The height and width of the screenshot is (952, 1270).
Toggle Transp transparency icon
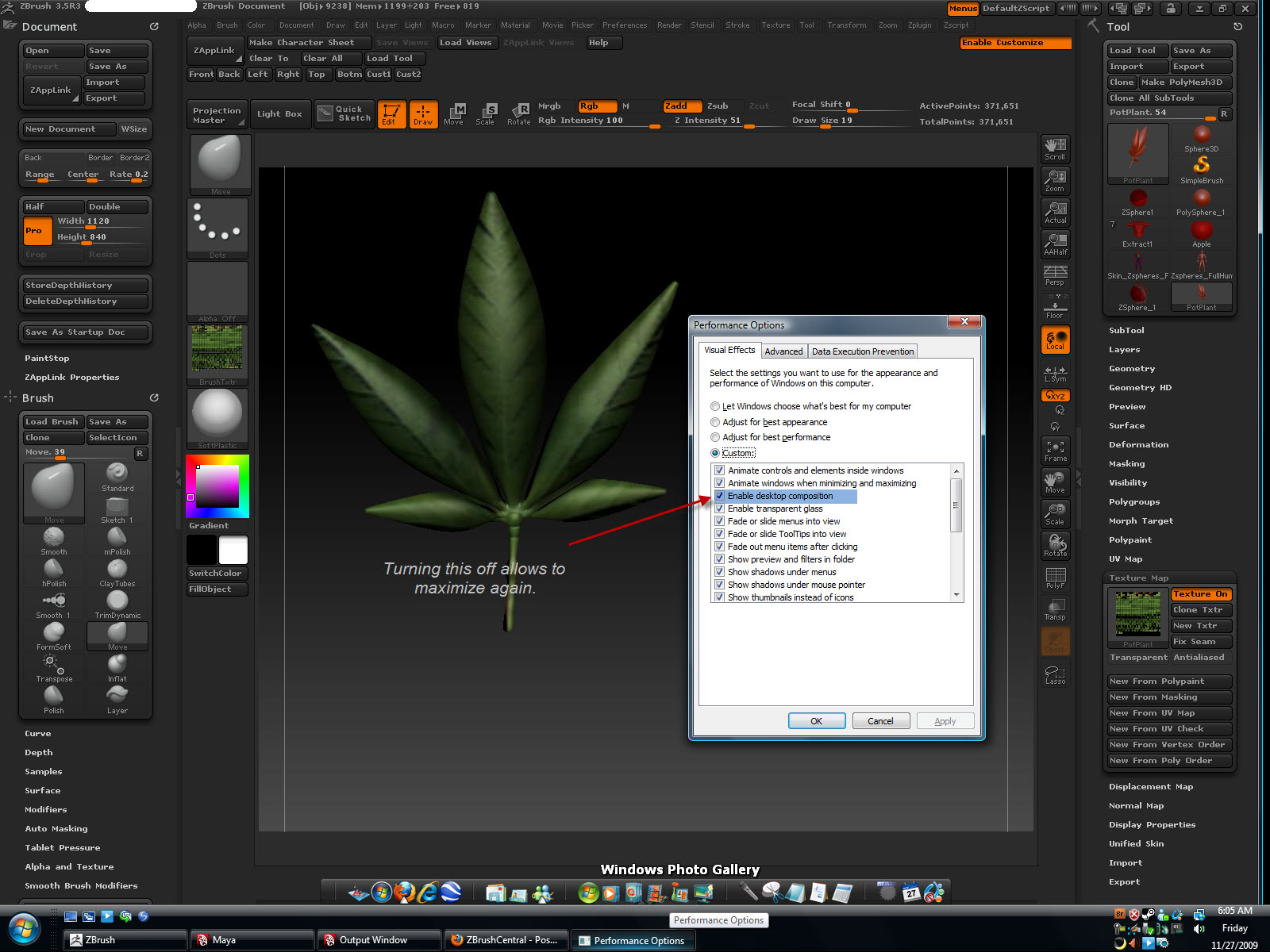[x=1055, y=609]
